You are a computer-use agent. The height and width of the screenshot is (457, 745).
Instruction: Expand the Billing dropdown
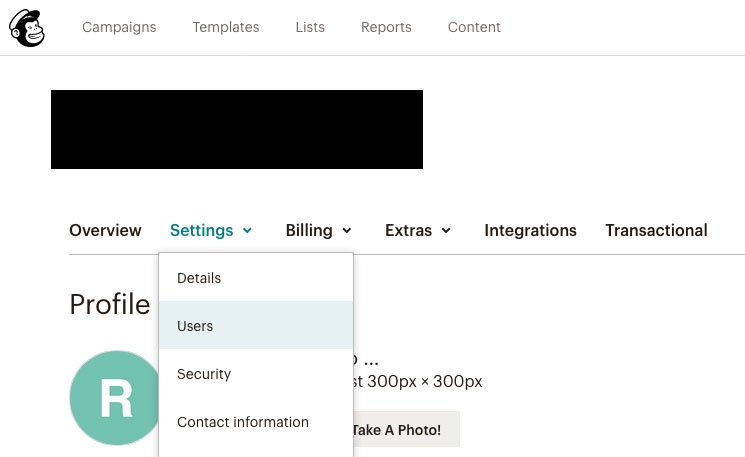(318, 230)
